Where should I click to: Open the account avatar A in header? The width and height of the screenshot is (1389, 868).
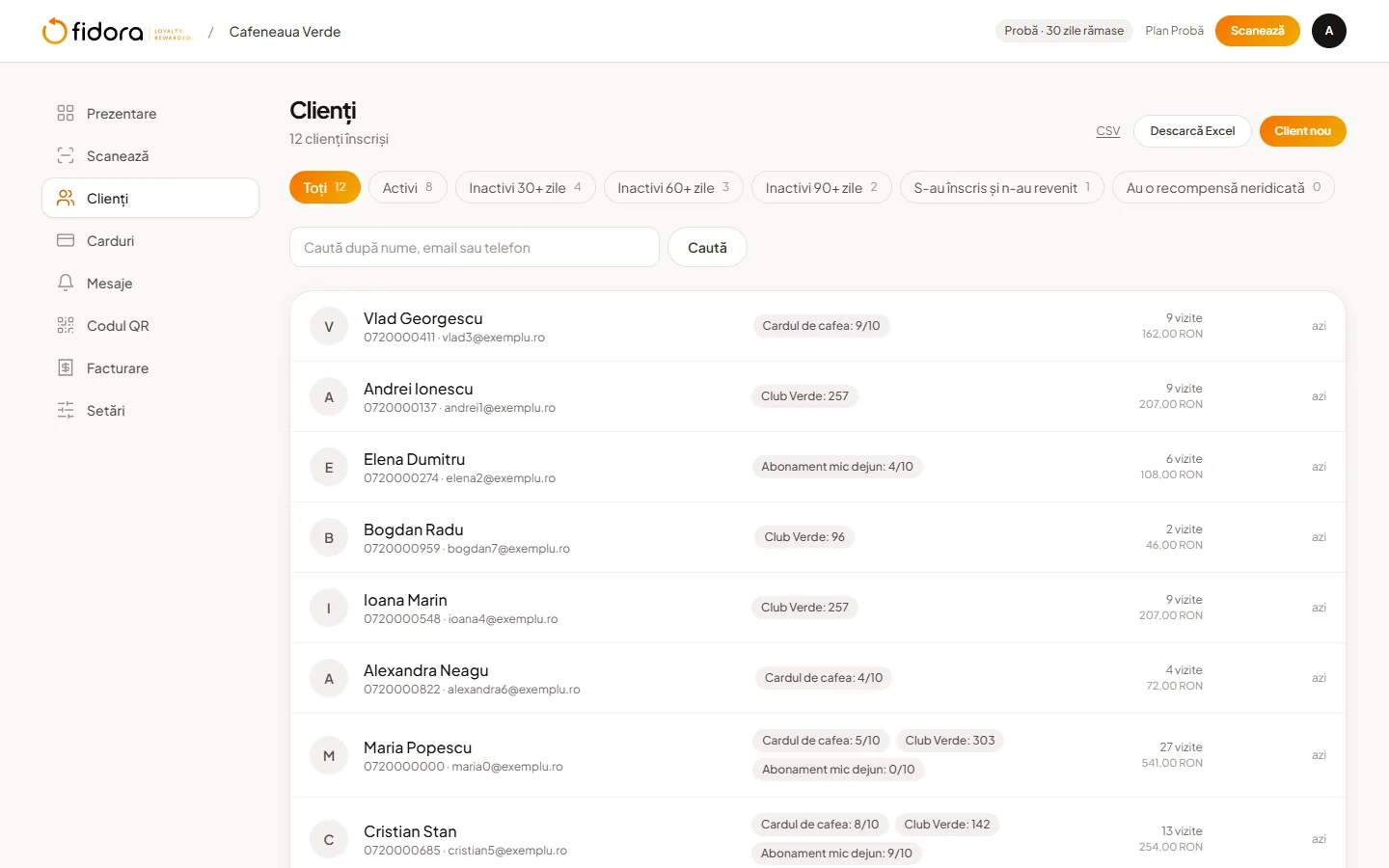coord(1329,31)
